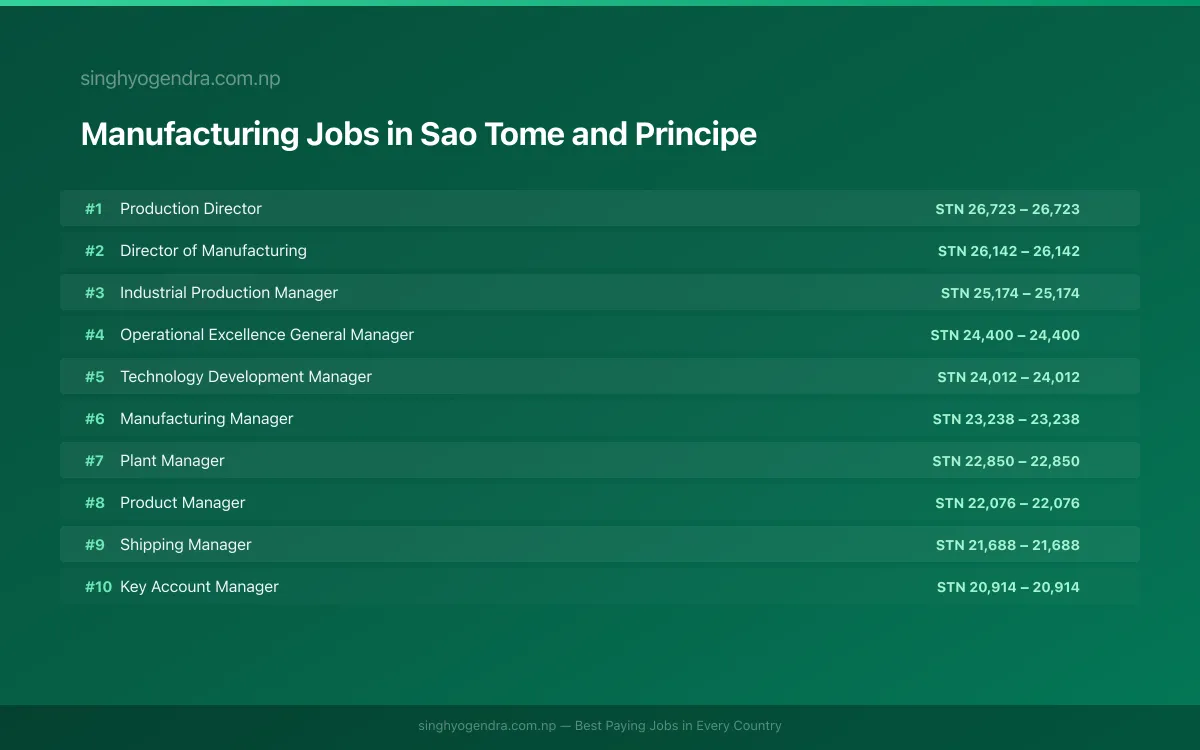Image resolution: width=1200 pixels, height=750 pixels.
Task: Click footer text Best Paying Jobs in Every Country
Action: [x=678, y=726]
